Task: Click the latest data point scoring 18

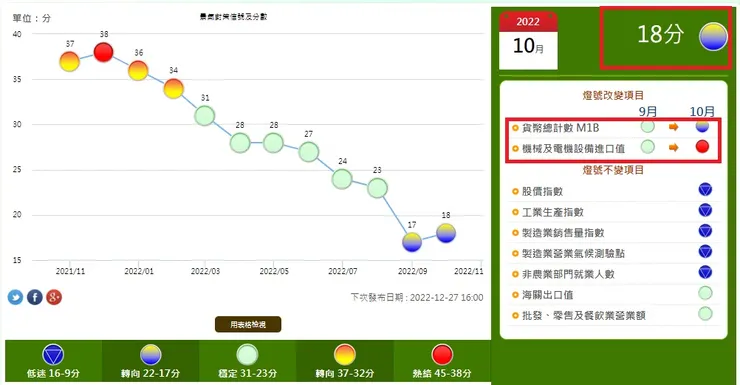Action: point(446,233)
